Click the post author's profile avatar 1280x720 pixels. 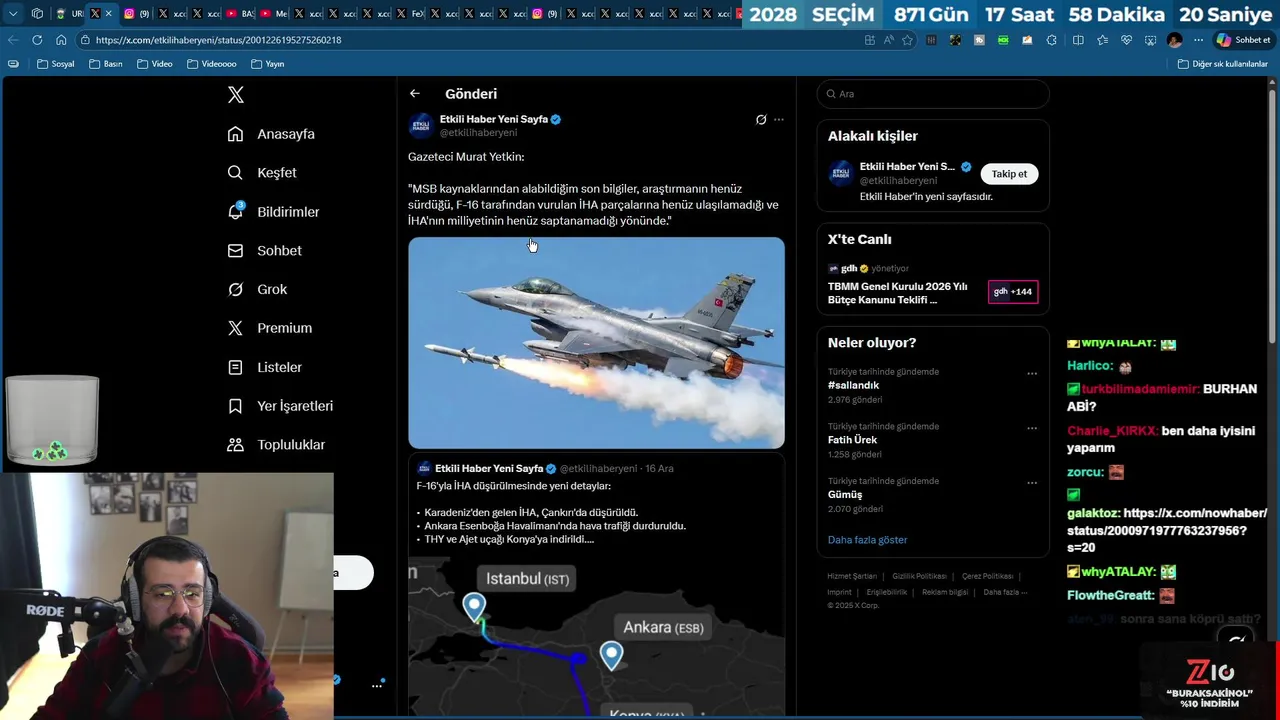(x=421, y=126)
